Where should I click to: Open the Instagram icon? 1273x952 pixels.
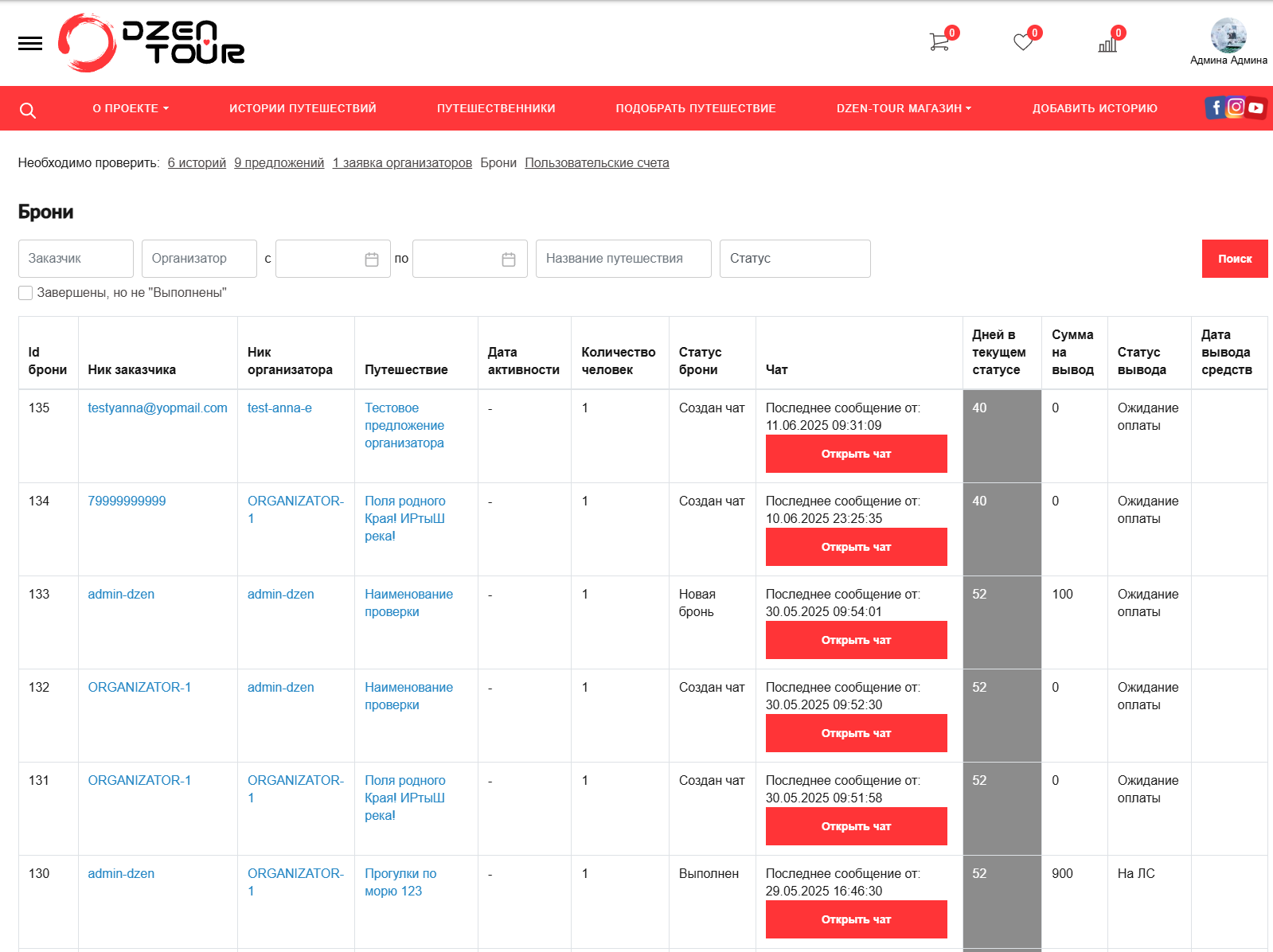(x=1236, y=107)
